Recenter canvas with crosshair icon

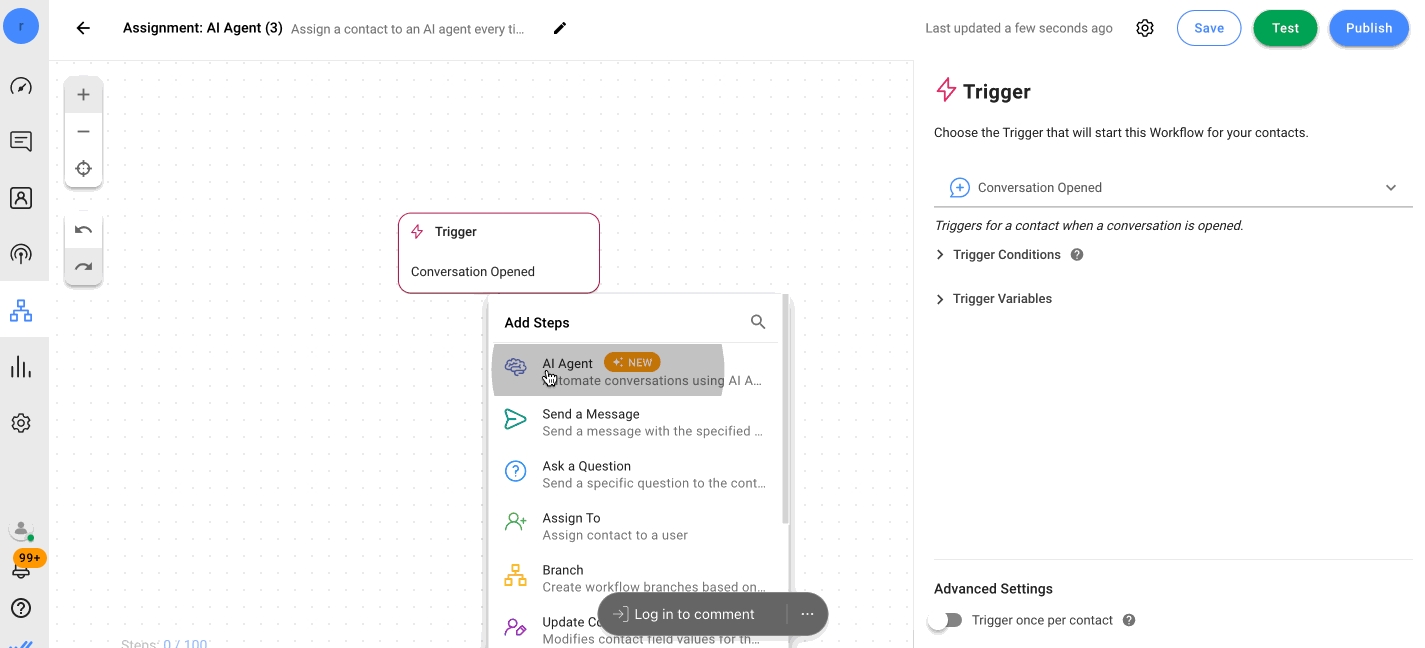(83, 168)
